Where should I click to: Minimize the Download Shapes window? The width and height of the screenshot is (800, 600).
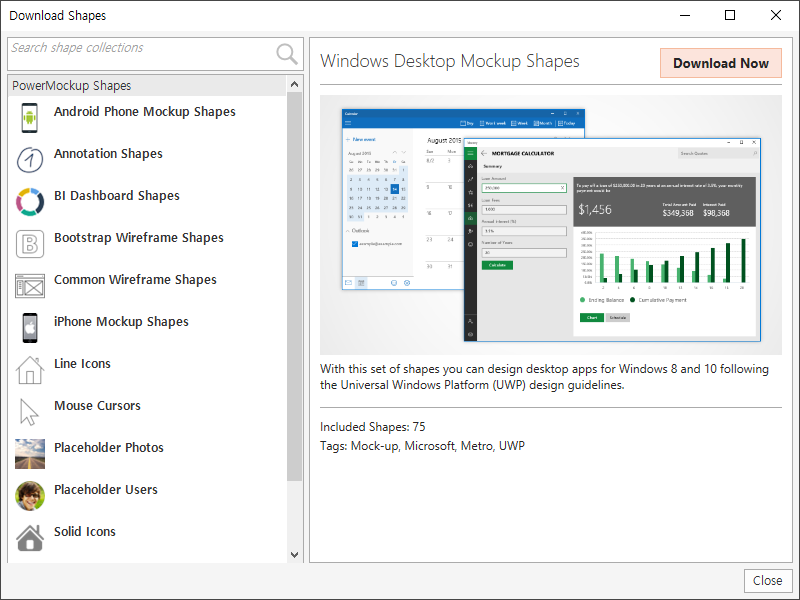(685, 15)
